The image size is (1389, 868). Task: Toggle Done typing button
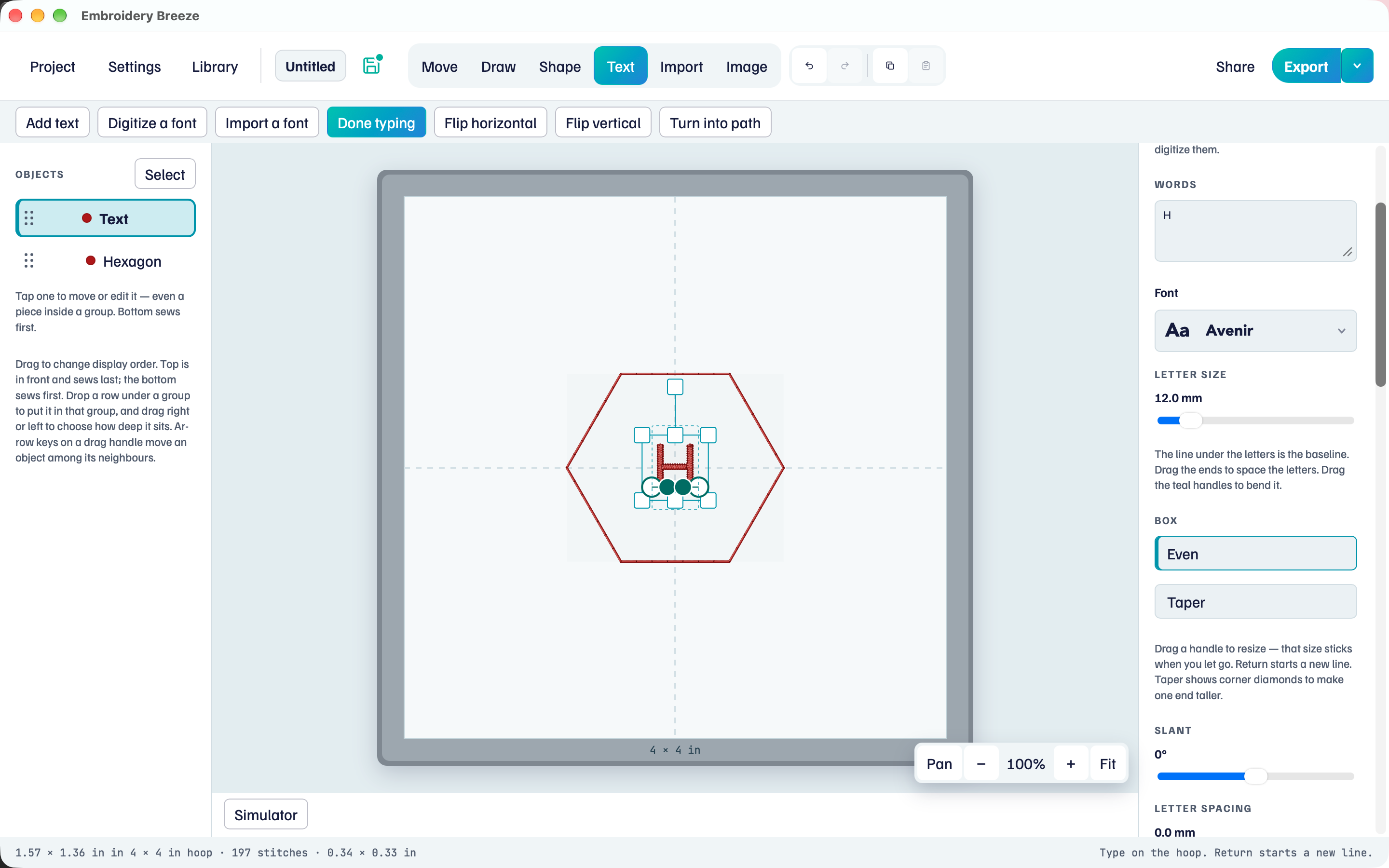377,122
